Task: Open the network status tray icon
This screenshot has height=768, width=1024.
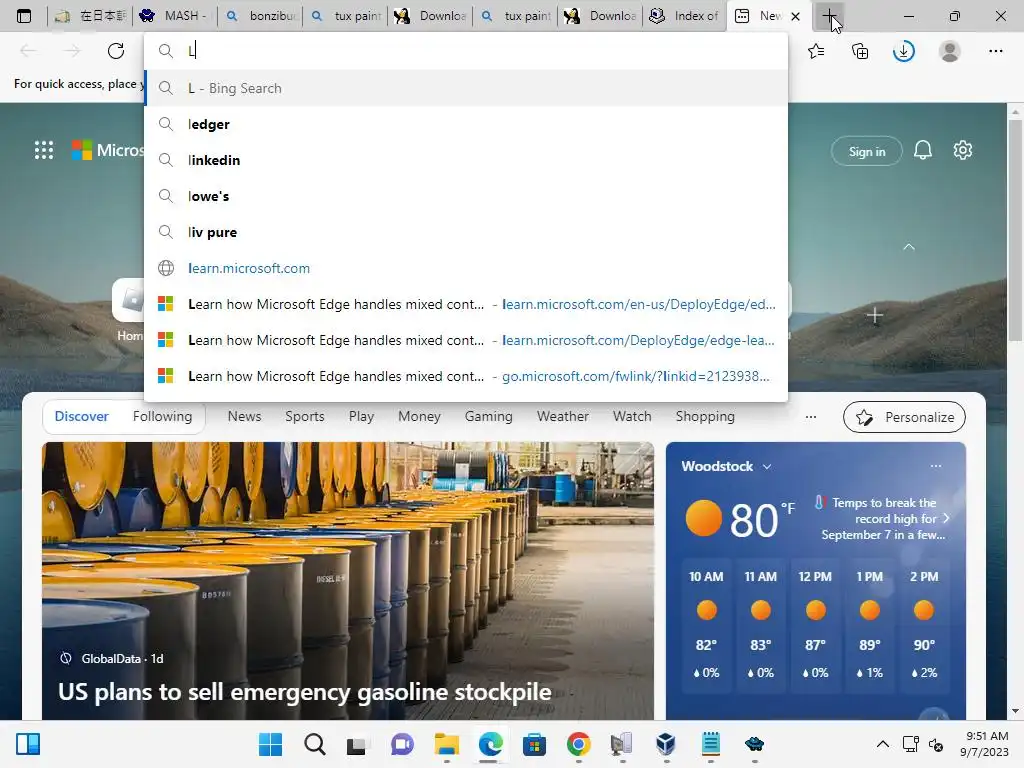Action: point(910,744)
